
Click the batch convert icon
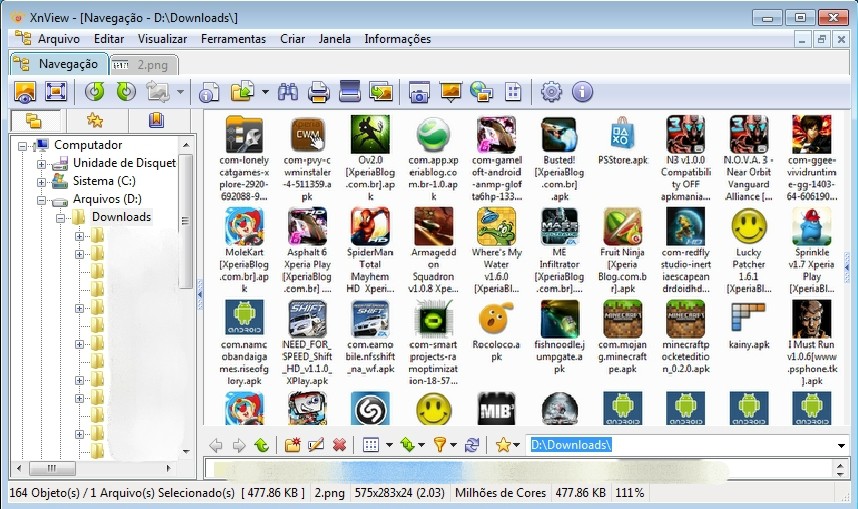[381, 92]
